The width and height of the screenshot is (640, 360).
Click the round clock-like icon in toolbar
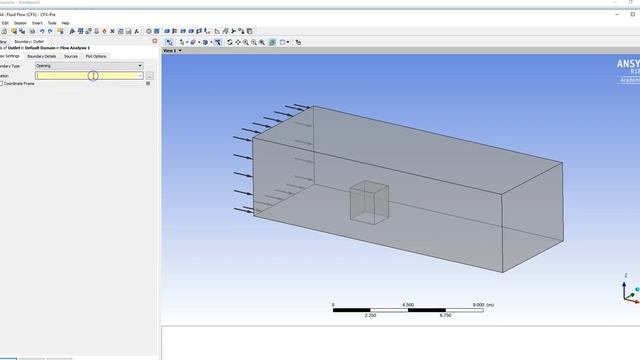coord(149,31)
